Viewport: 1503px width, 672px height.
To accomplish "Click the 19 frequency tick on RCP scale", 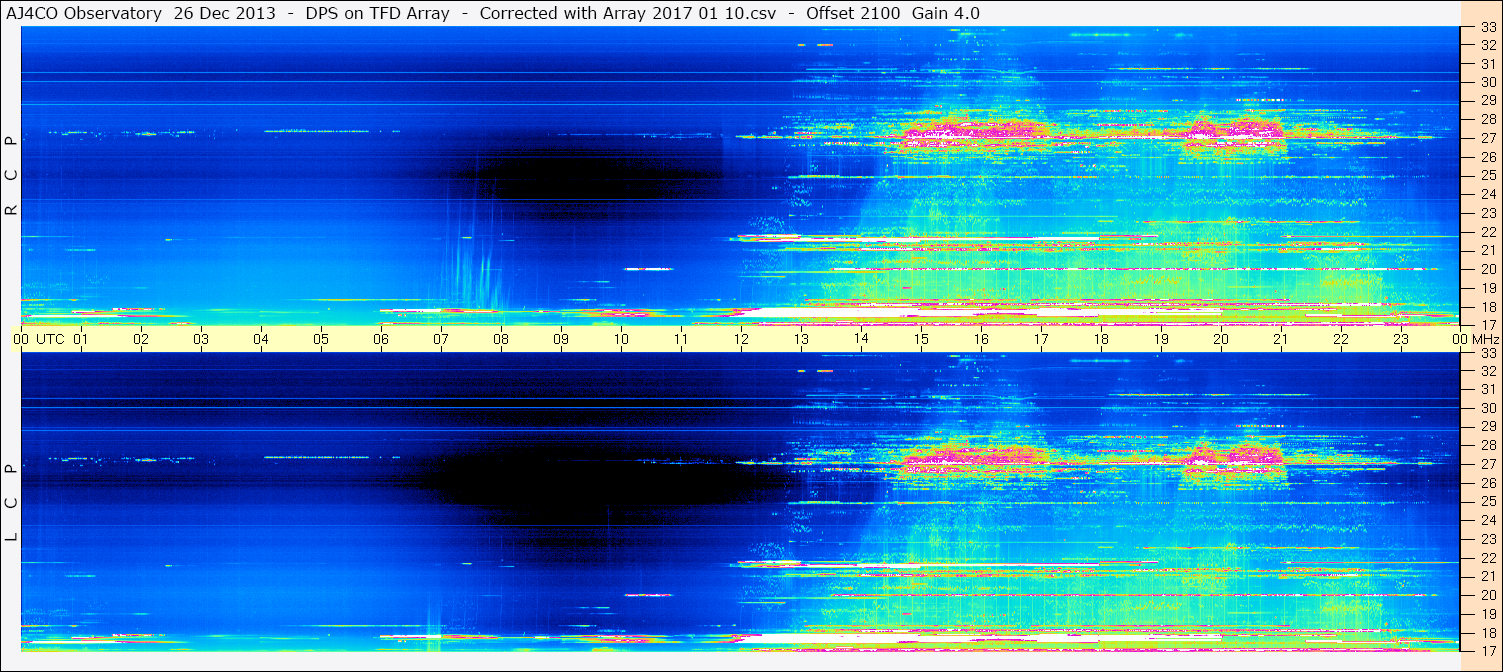I will coord(1487,288).
